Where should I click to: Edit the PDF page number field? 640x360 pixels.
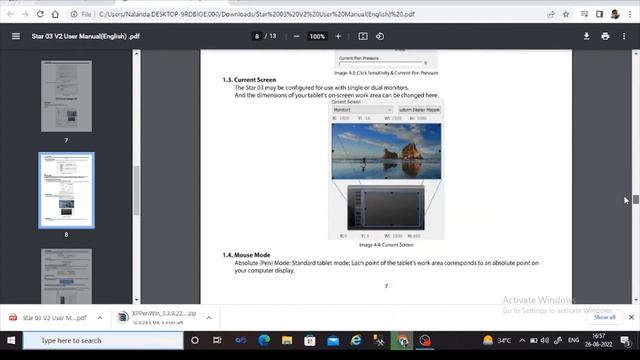pos(257,36)
